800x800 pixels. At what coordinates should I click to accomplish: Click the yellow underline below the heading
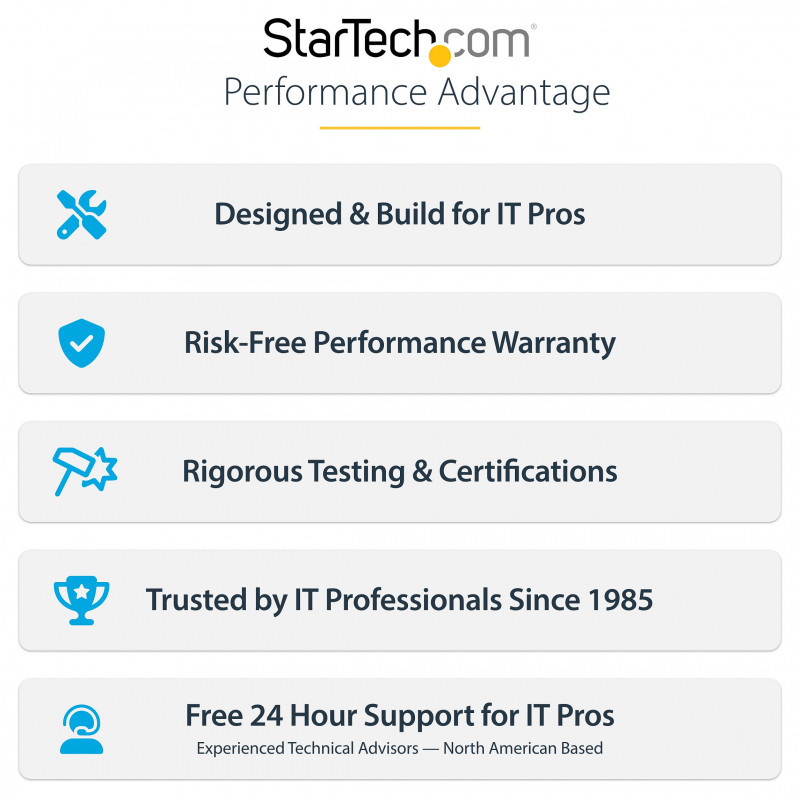(399, 127)
